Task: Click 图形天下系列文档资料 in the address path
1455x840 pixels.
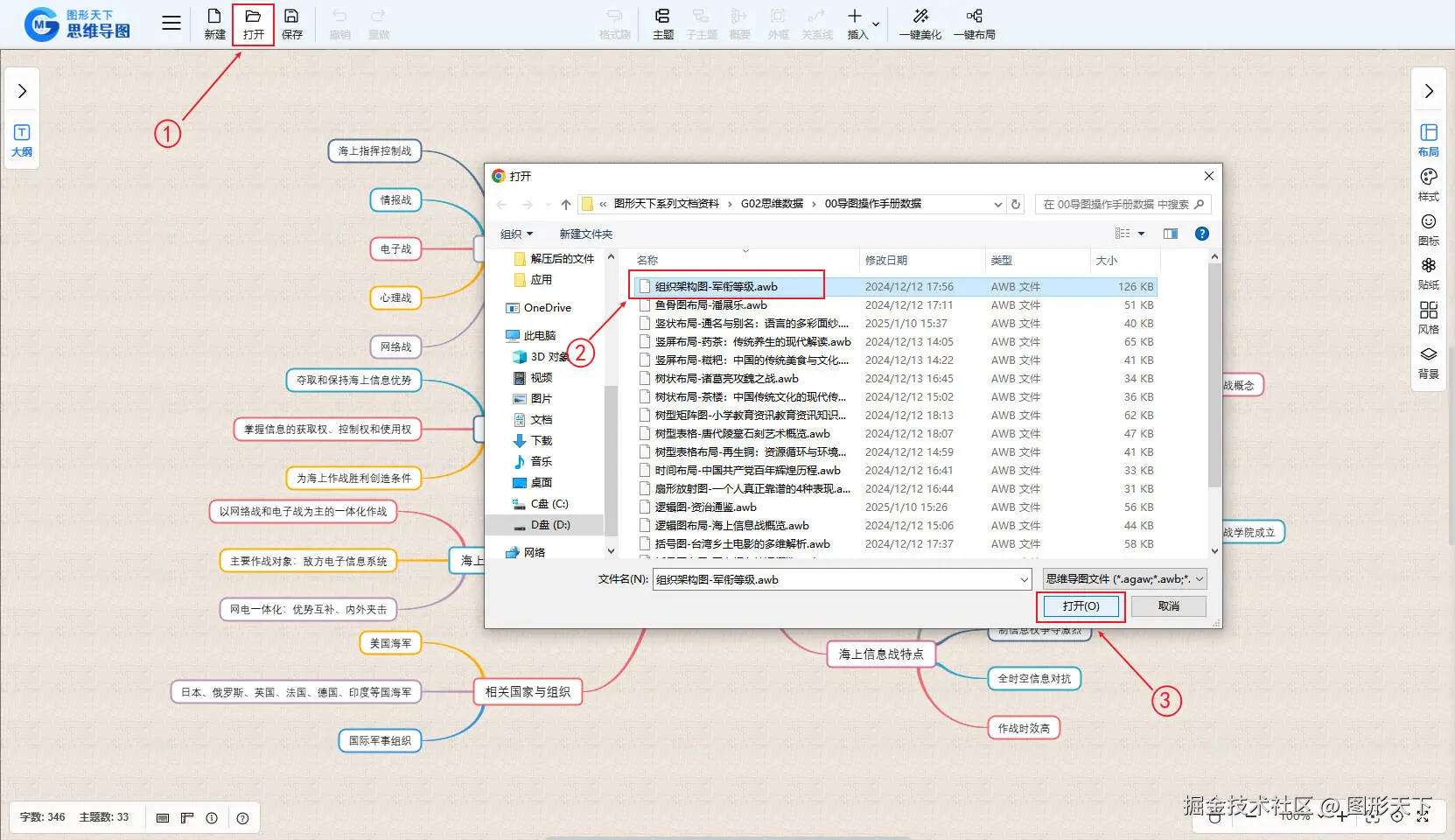Action: click(x=667, y=204)
